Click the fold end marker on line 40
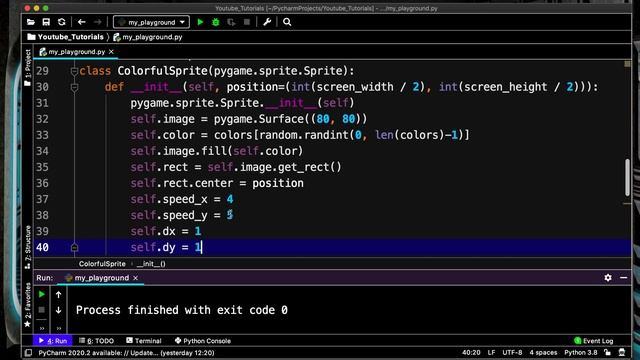 [74, 247]
